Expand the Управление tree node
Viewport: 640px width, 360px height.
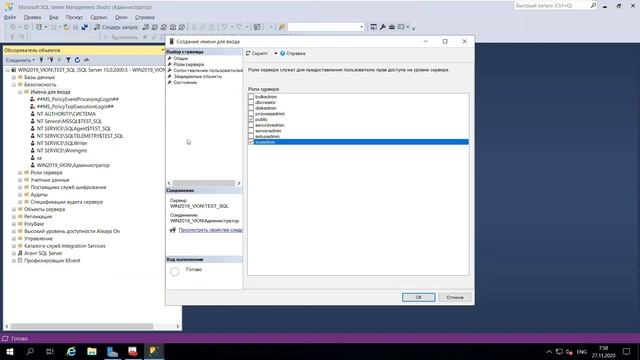point(13,239)
